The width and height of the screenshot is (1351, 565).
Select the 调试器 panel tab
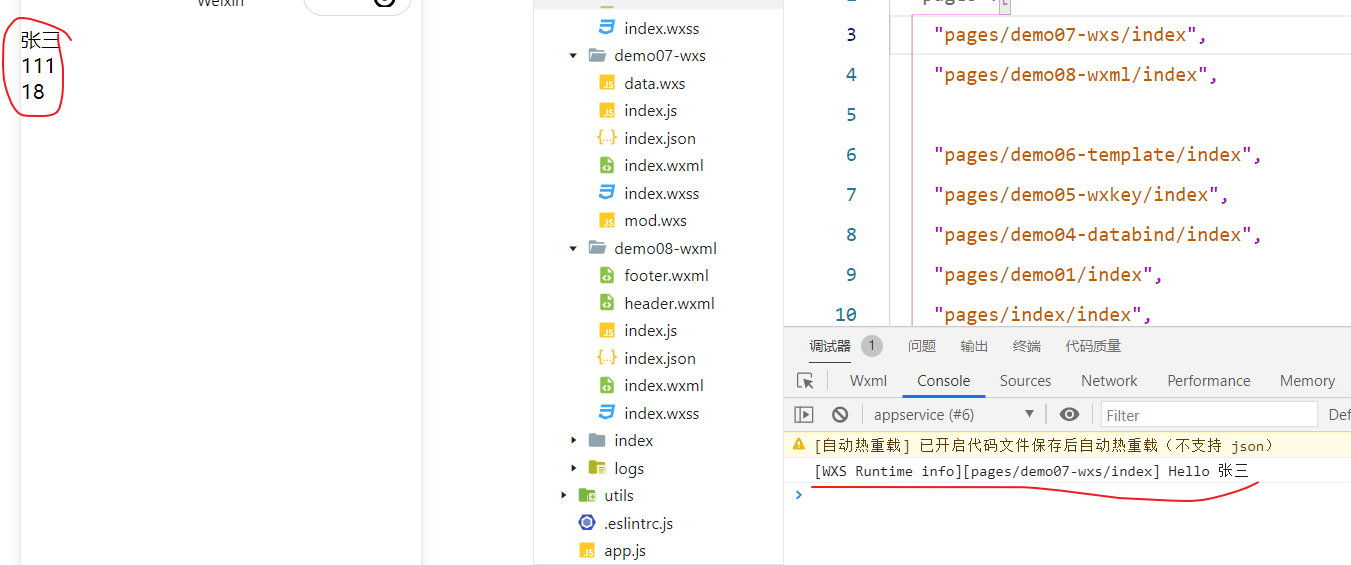point(830,346)
